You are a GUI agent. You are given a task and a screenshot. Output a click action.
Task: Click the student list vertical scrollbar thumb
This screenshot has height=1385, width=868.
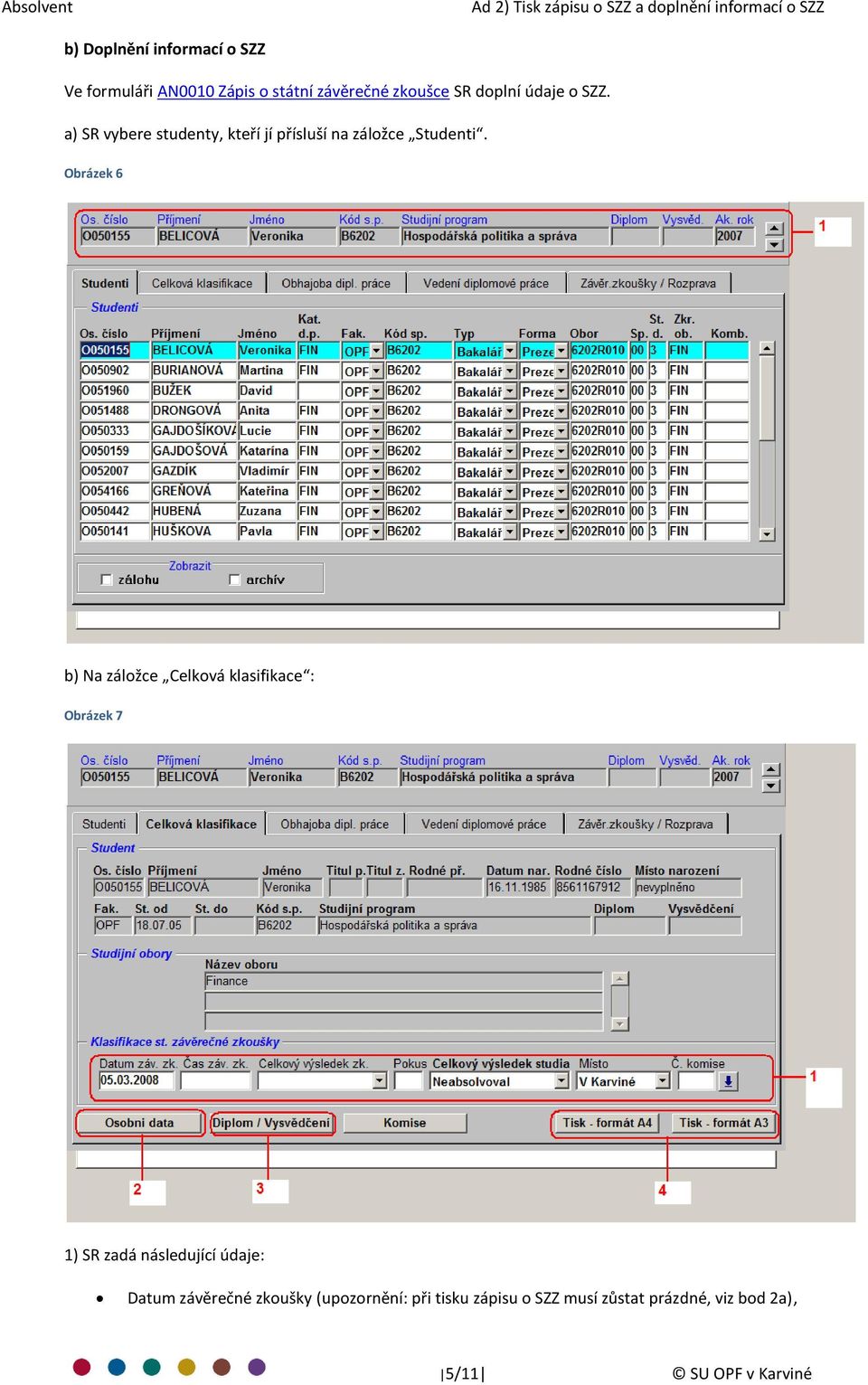(x=767, y=398)
